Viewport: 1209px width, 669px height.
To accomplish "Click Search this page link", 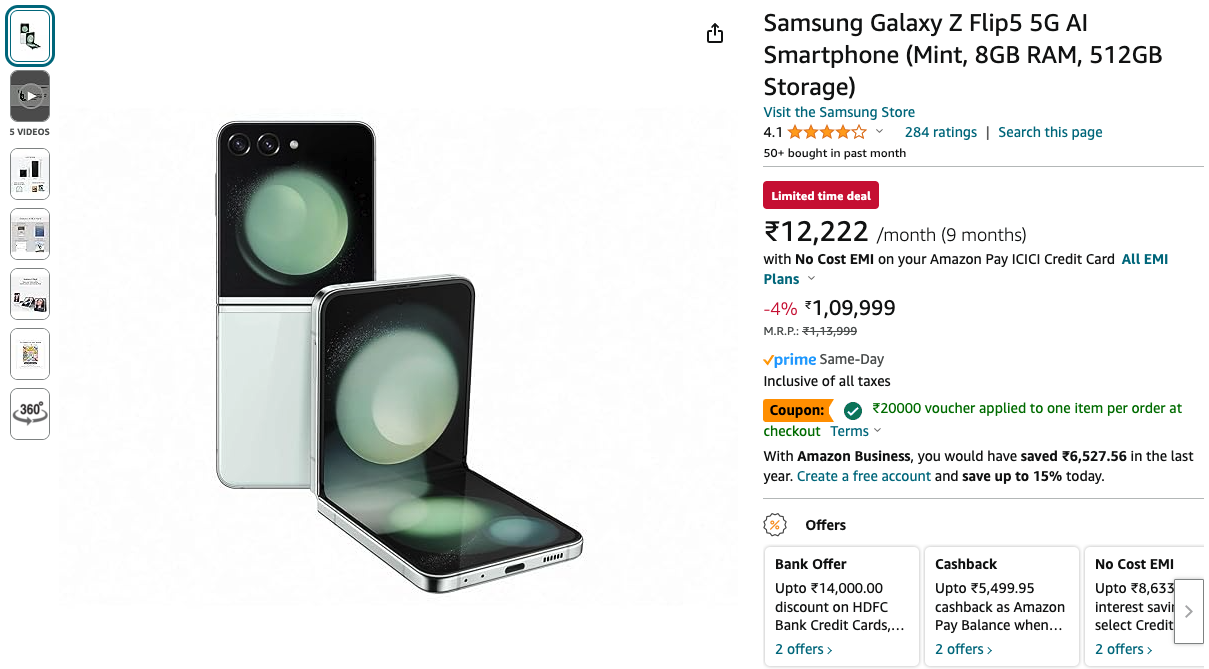I will click(x=1050, y=132).
